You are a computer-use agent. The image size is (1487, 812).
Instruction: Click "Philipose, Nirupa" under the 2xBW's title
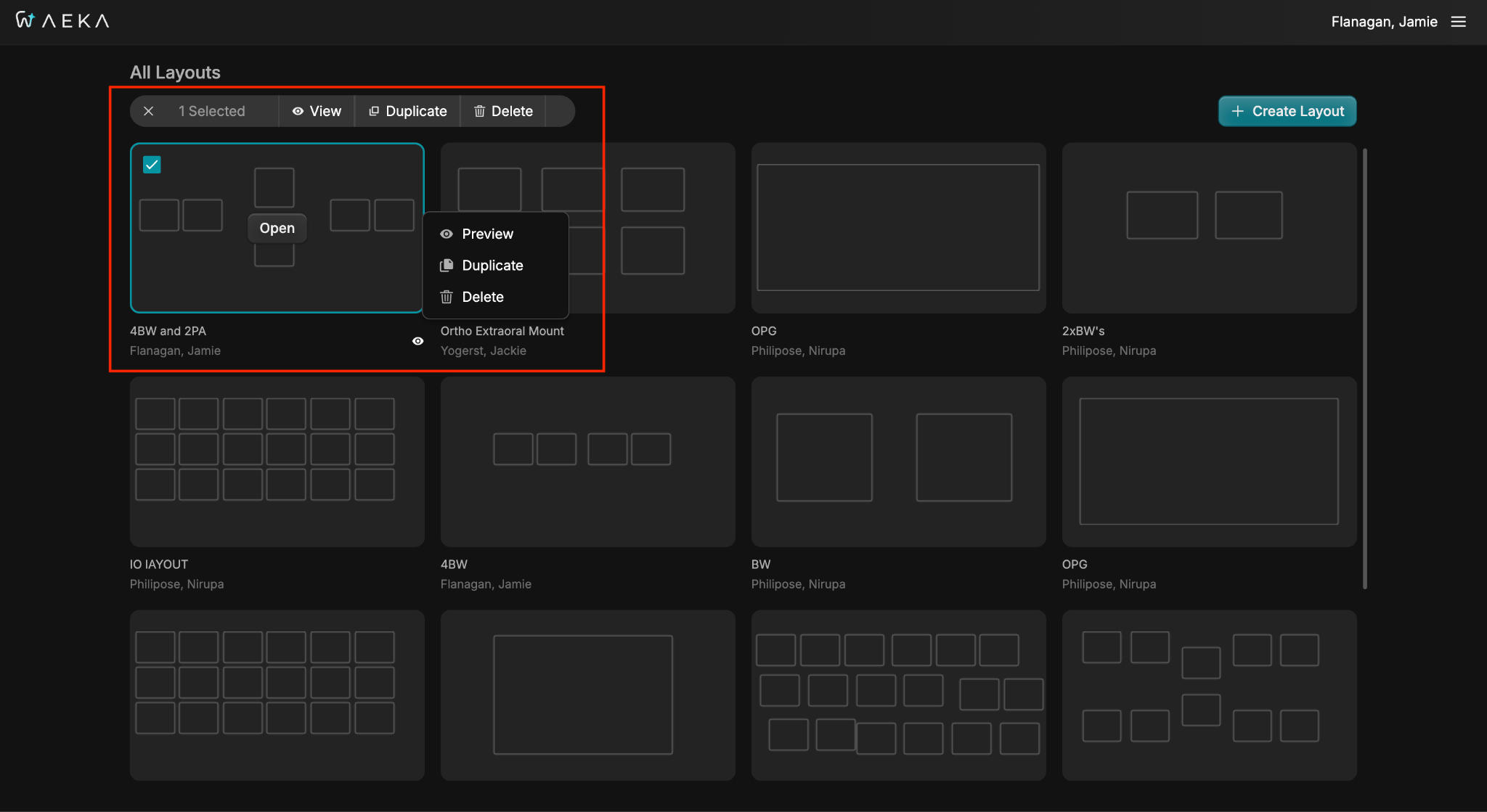tap(1109, 350)
